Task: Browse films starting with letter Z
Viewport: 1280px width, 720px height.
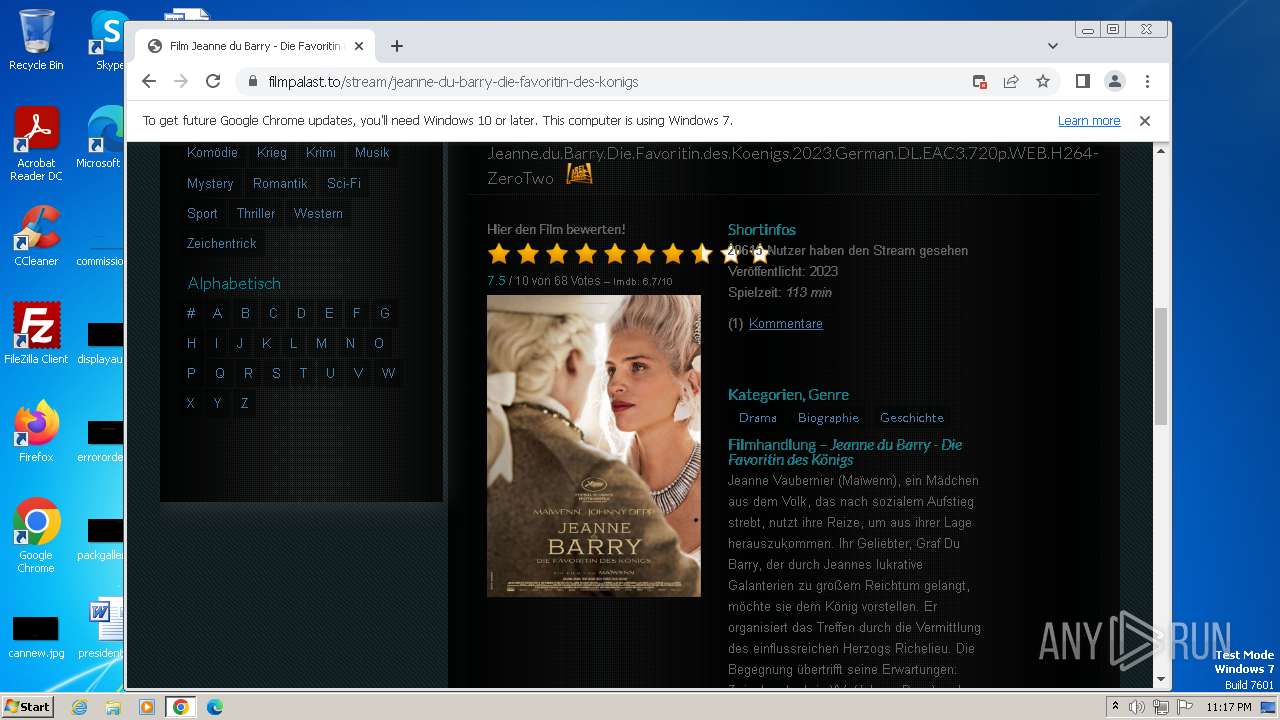Action: click(x=244, y=403)
